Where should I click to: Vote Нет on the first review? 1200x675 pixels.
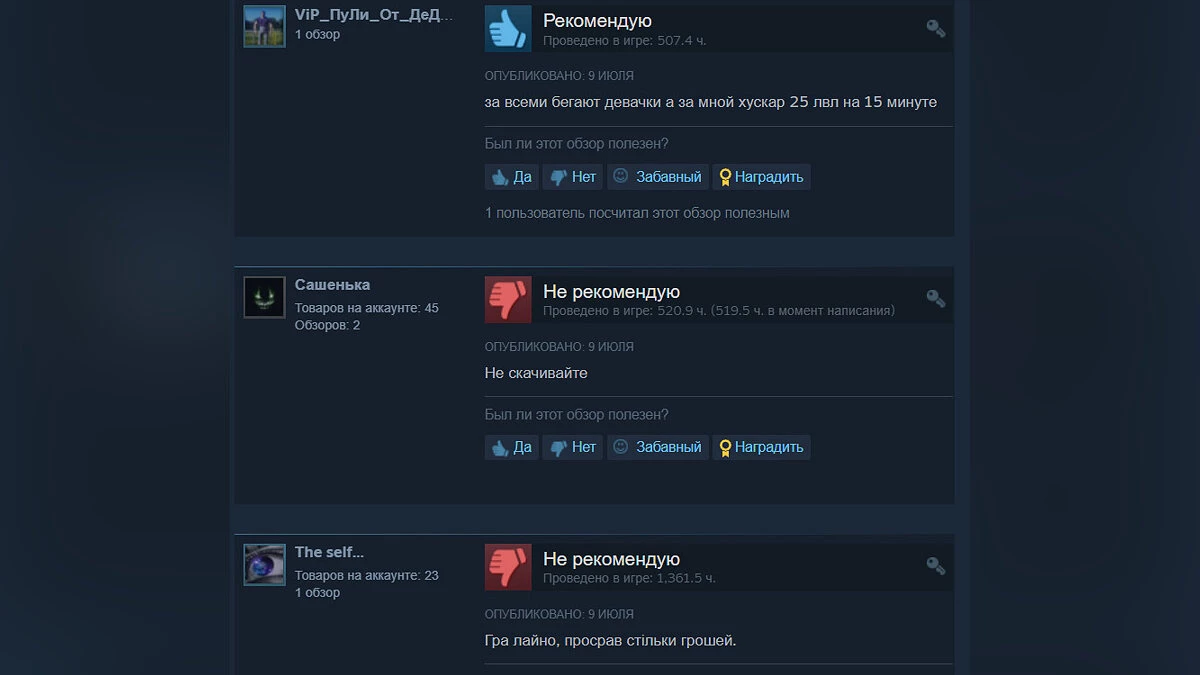[x=573, y=177]
